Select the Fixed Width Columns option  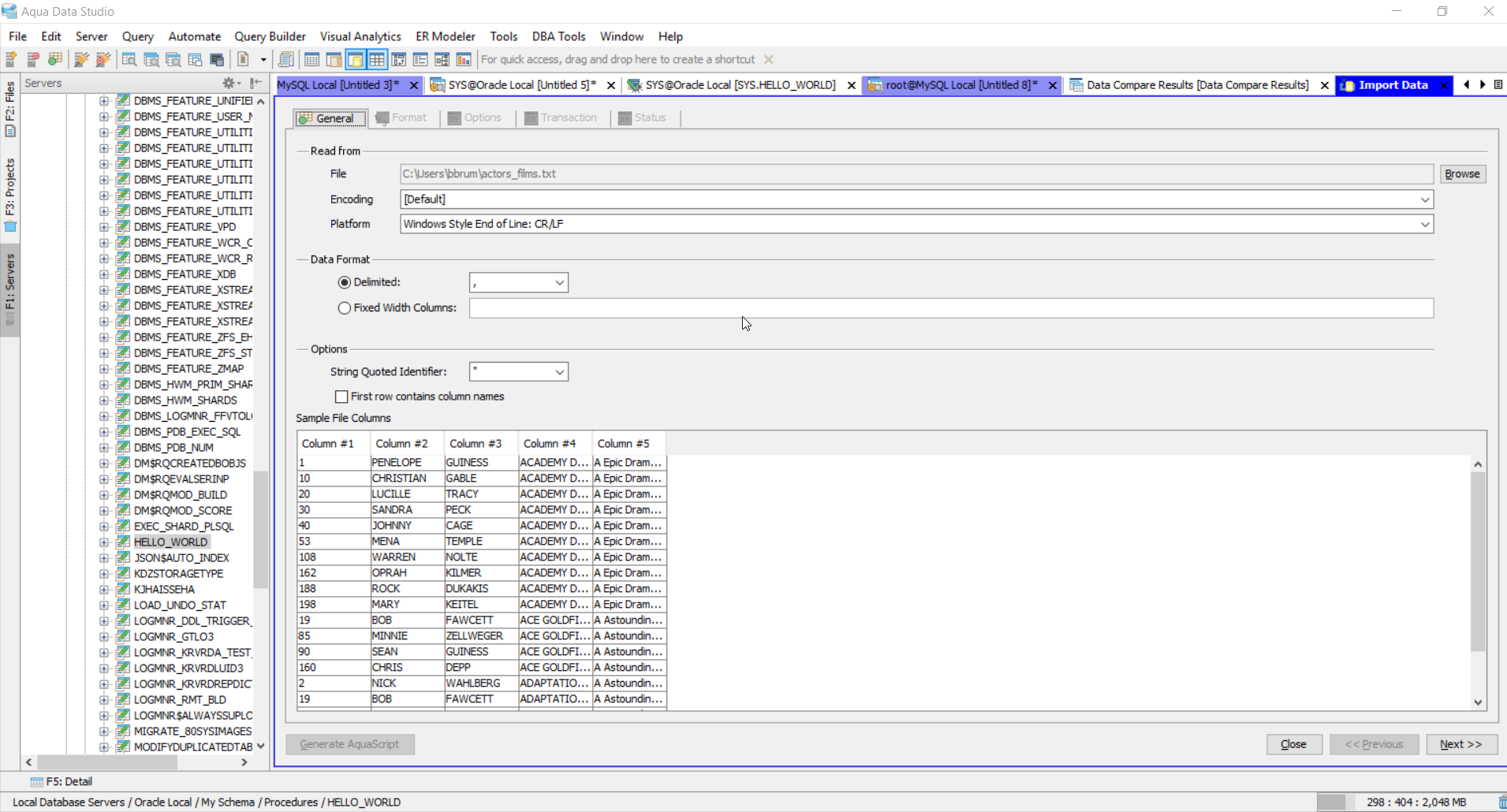click(345, 308)
